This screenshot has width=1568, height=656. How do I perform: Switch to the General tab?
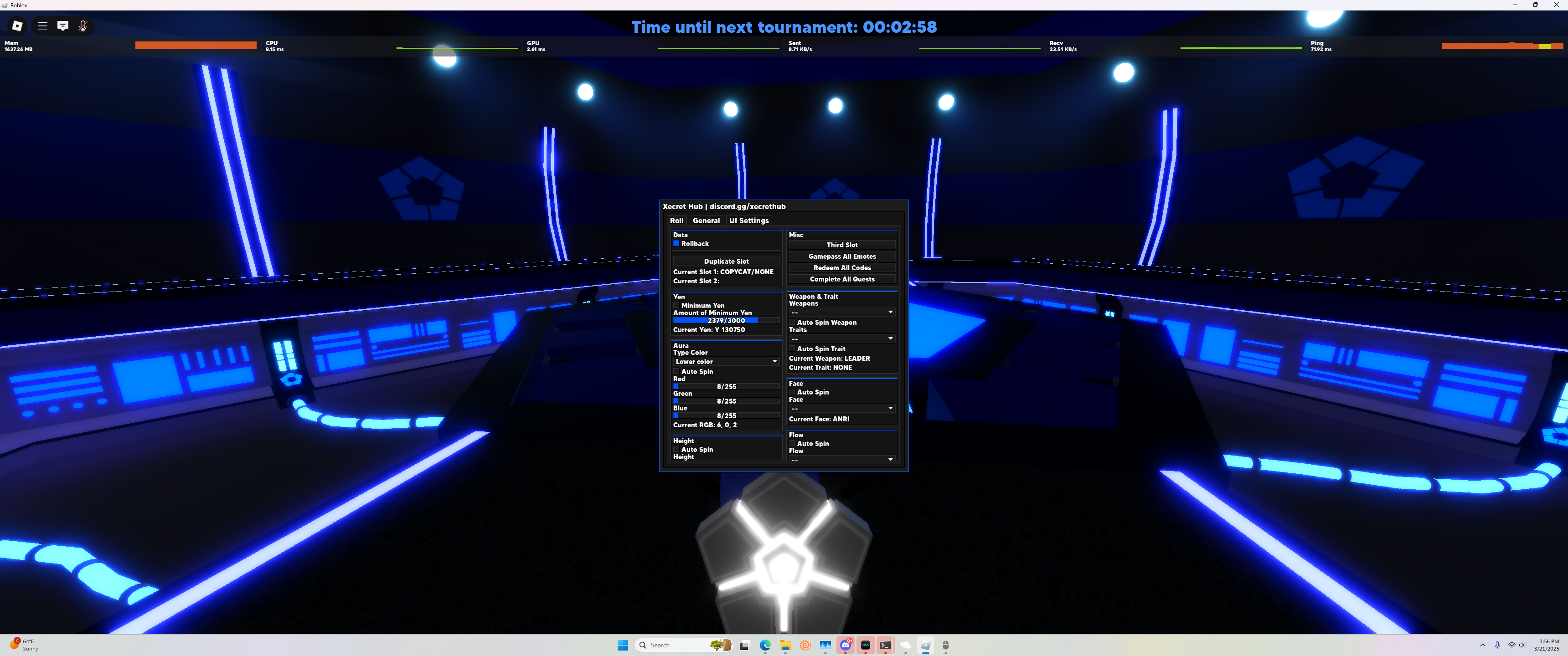[x=706, y=220]
